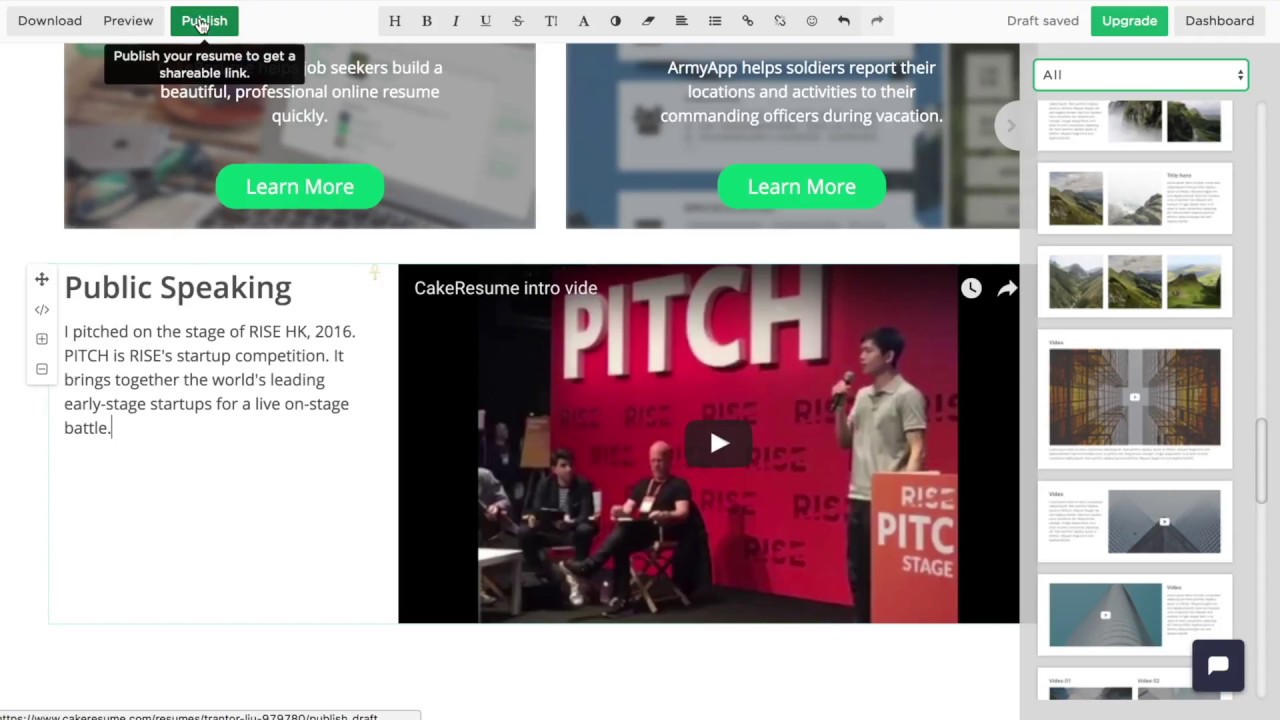Click Learn More on the resume builder card
The height and width of the screenshot is (720, 1280).
(300, 187)
